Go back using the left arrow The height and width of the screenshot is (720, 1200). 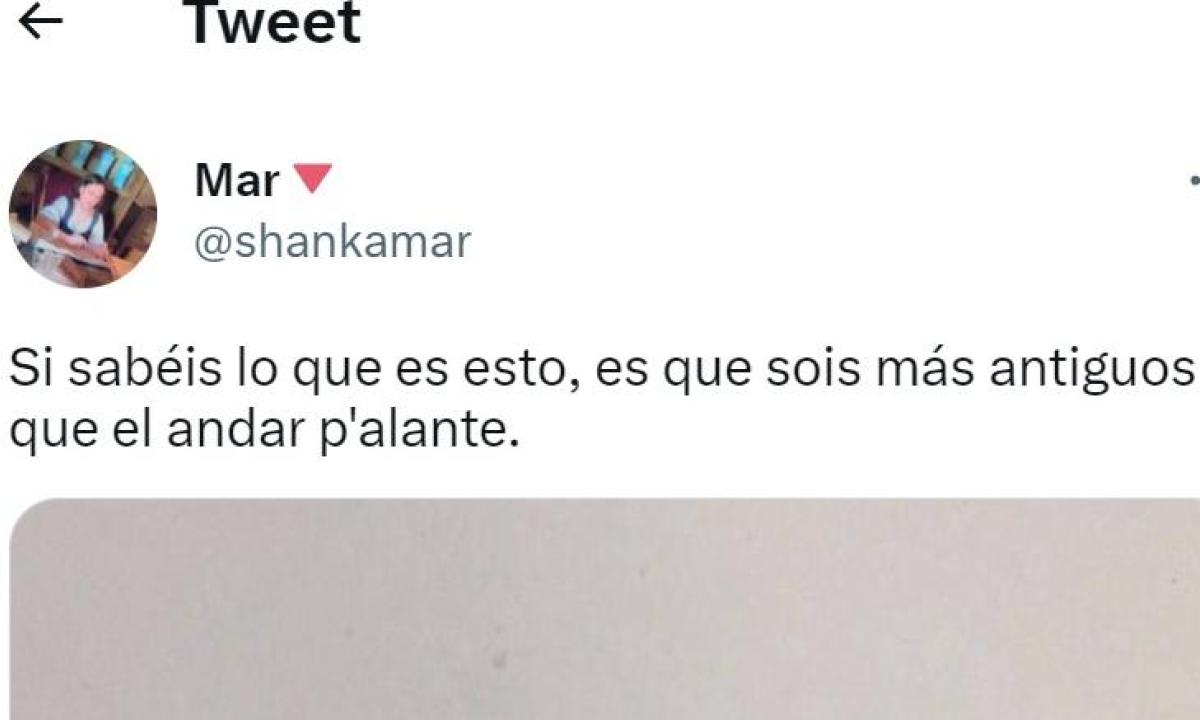click(41, 22)
